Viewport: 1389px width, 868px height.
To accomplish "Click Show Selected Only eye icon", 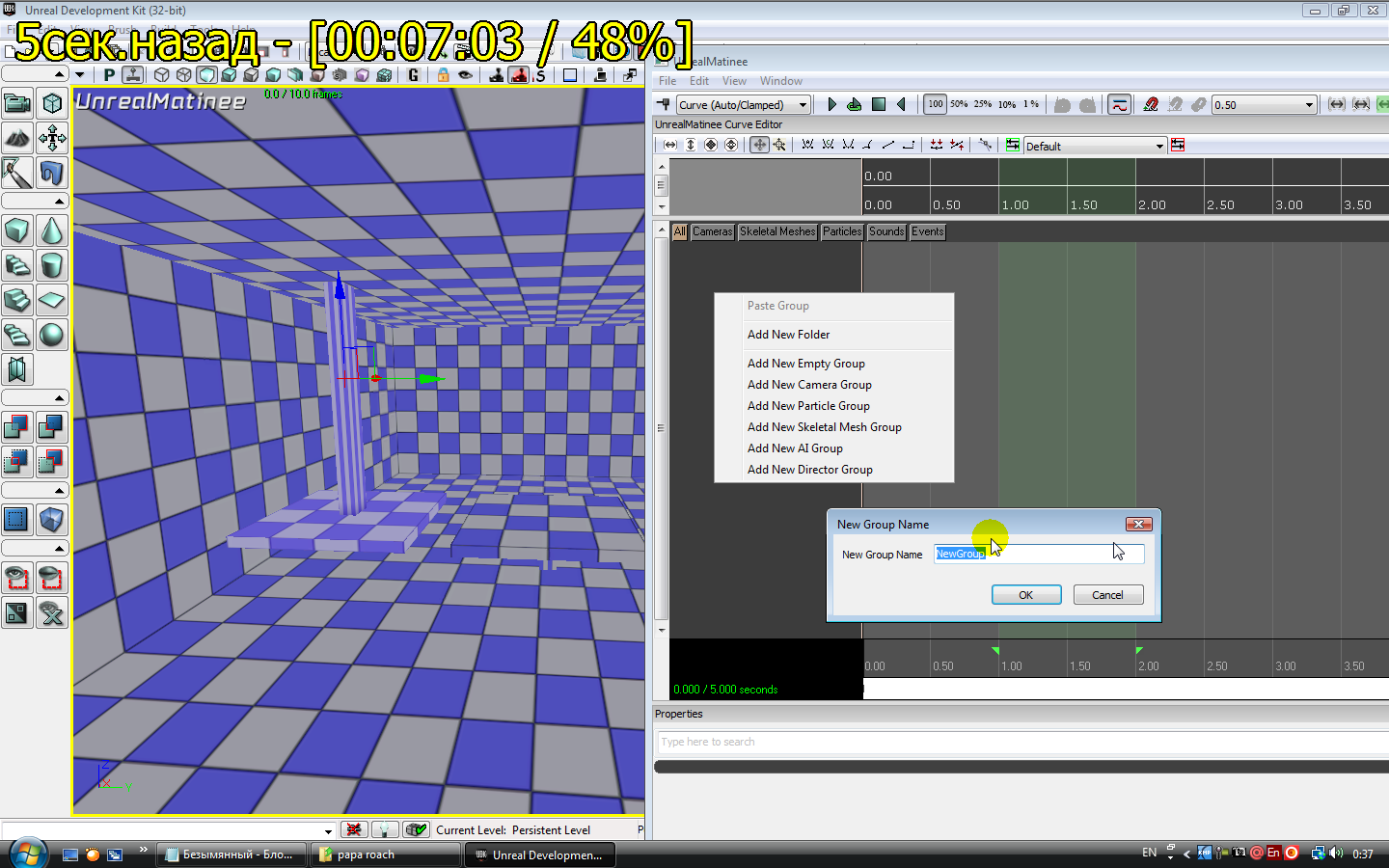I will coord(17,578).
